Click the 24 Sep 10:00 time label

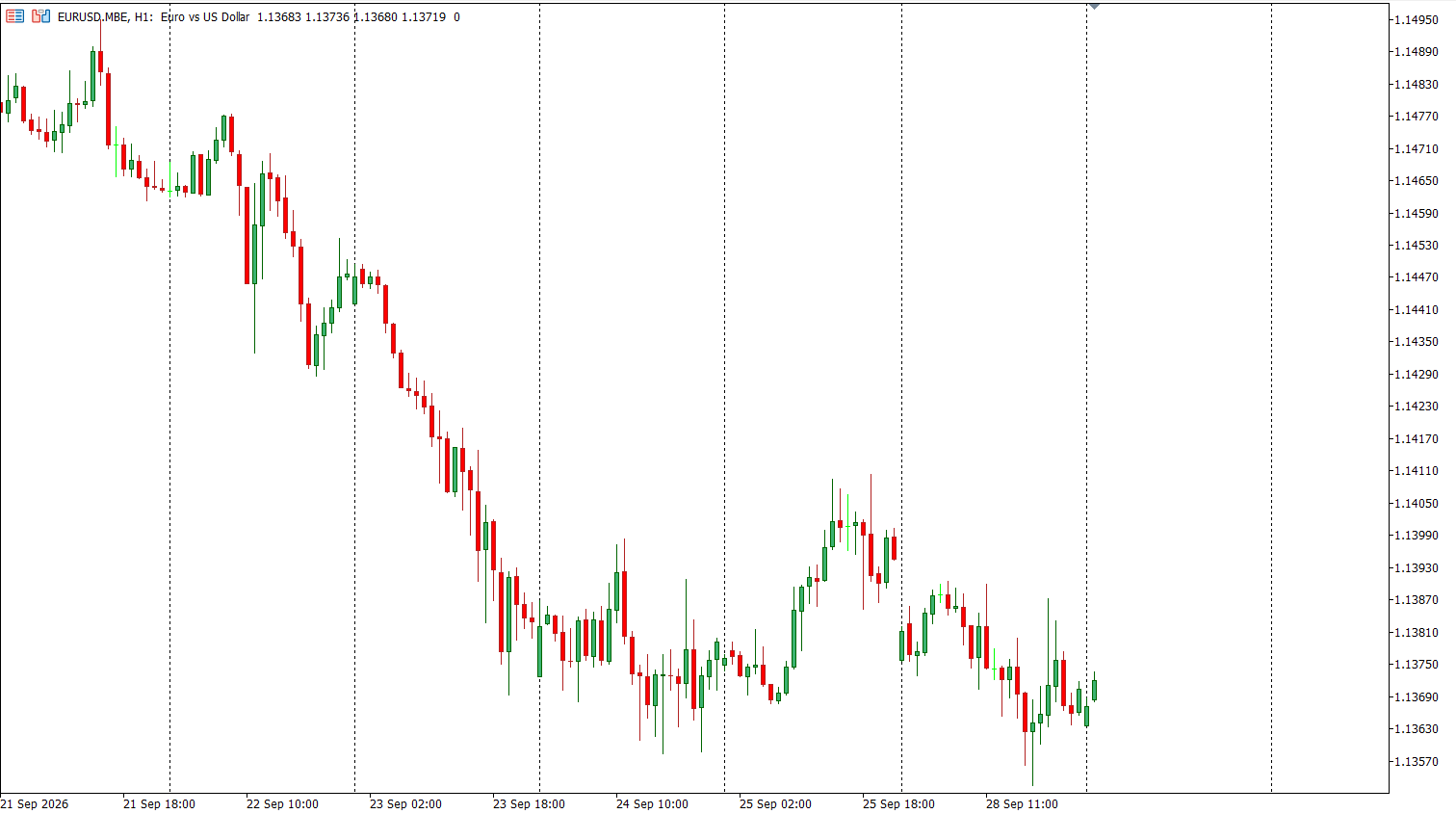tap(652, 803)
